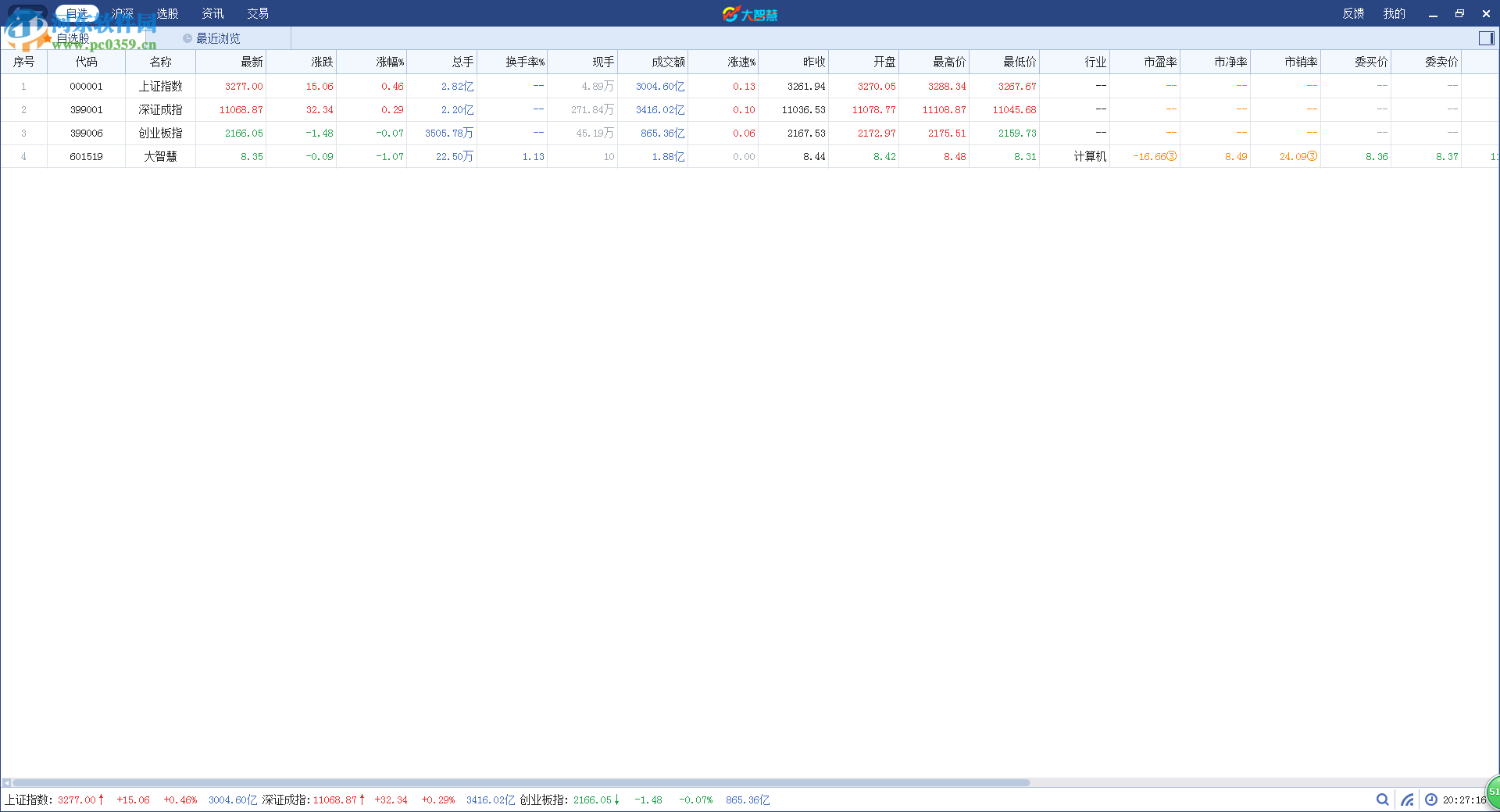Select the 深证成指 row name
The height and width of the screenshot is (812, 1500).
(160, 109)
